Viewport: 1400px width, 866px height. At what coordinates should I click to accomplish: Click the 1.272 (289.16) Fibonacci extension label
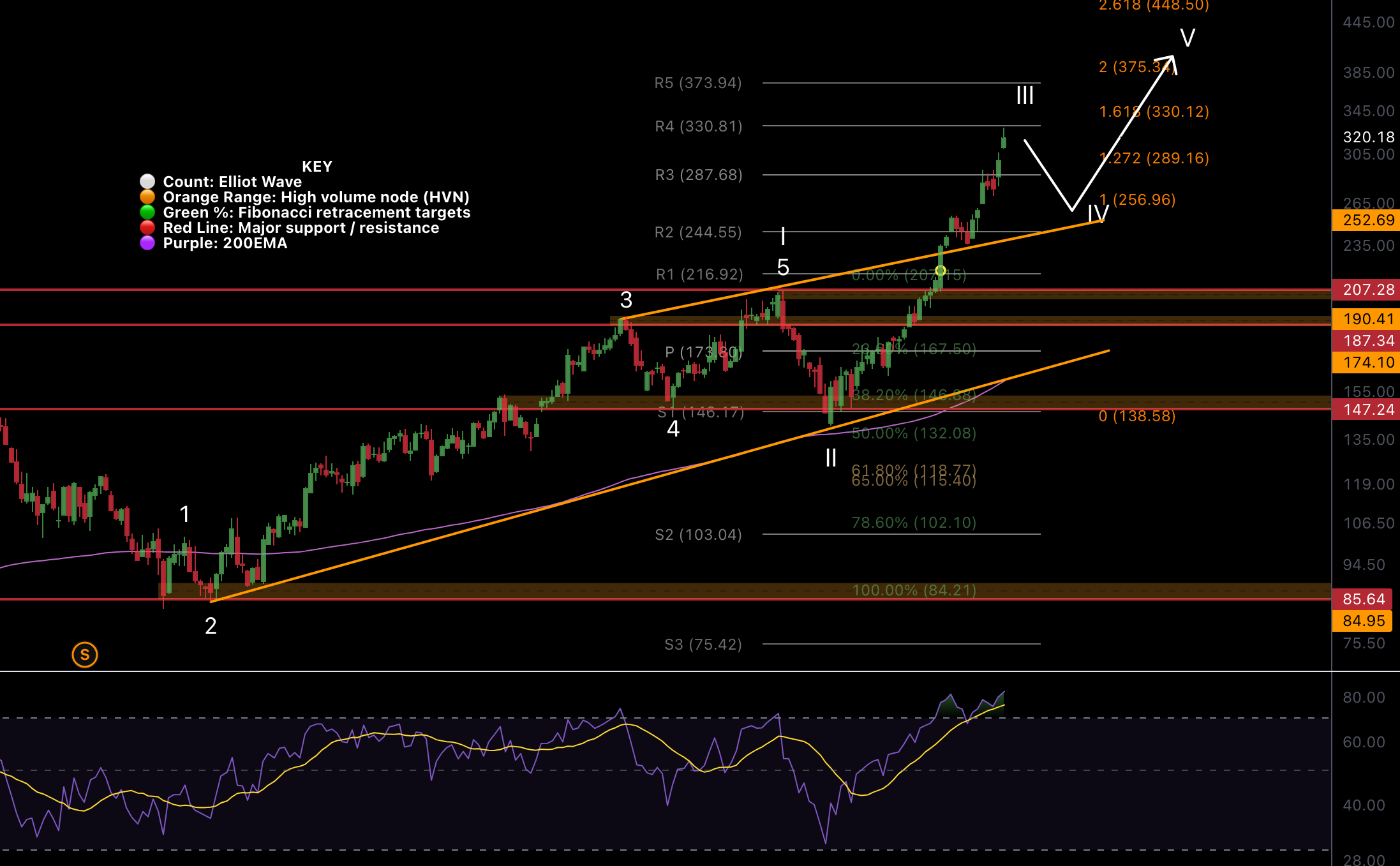(x=1154, y=158)
